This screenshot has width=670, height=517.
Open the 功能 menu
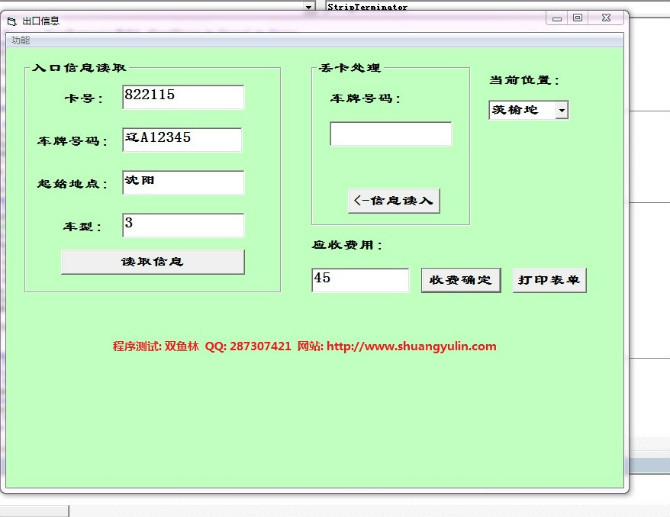click(21, 40)
